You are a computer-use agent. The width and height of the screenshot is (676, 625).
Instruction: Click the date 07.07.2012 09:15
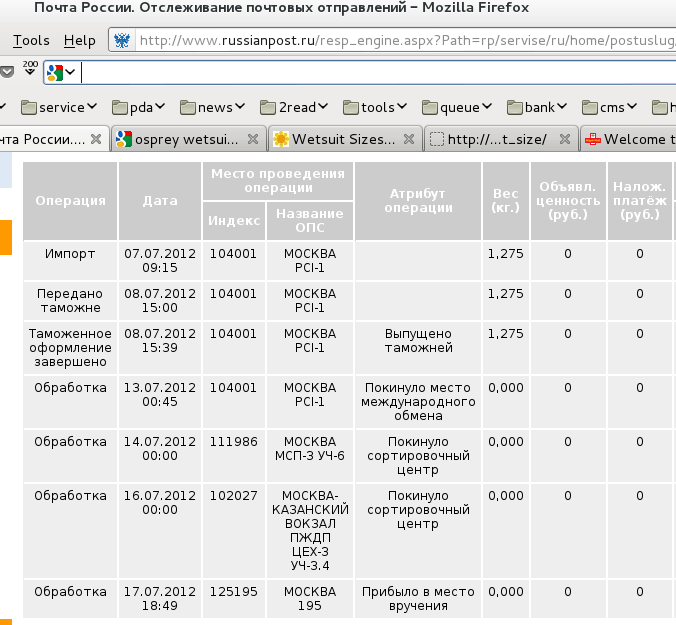[x=160, y=260]
